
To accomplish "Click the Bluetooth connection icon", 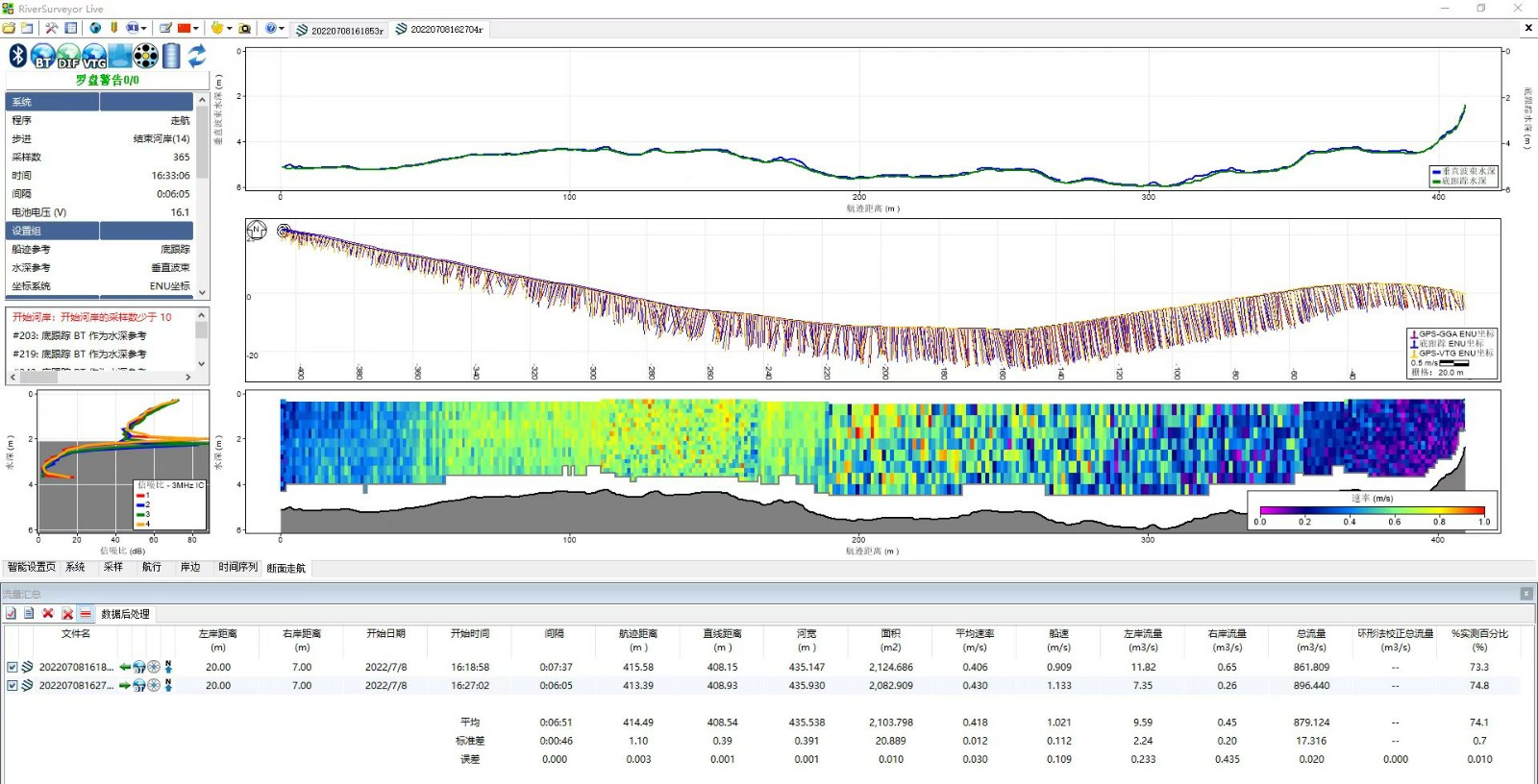I will (x=17, y=56).
